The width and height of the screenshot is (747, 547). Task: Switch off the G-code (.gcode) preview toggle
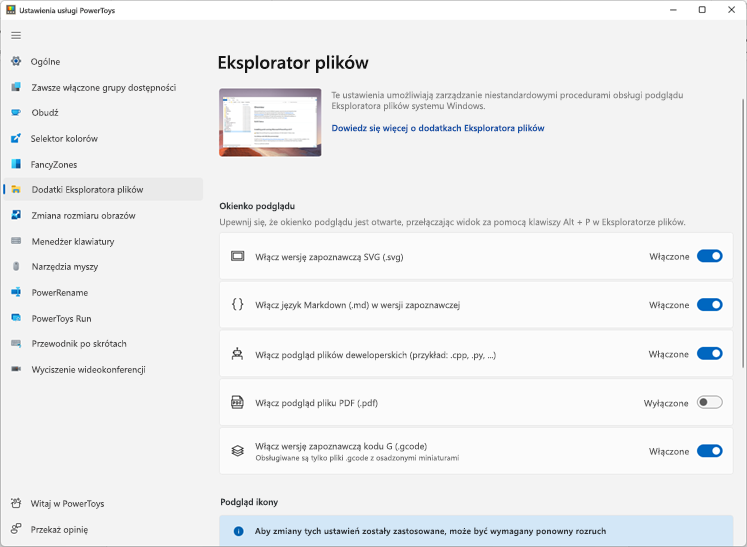[709, 451]
